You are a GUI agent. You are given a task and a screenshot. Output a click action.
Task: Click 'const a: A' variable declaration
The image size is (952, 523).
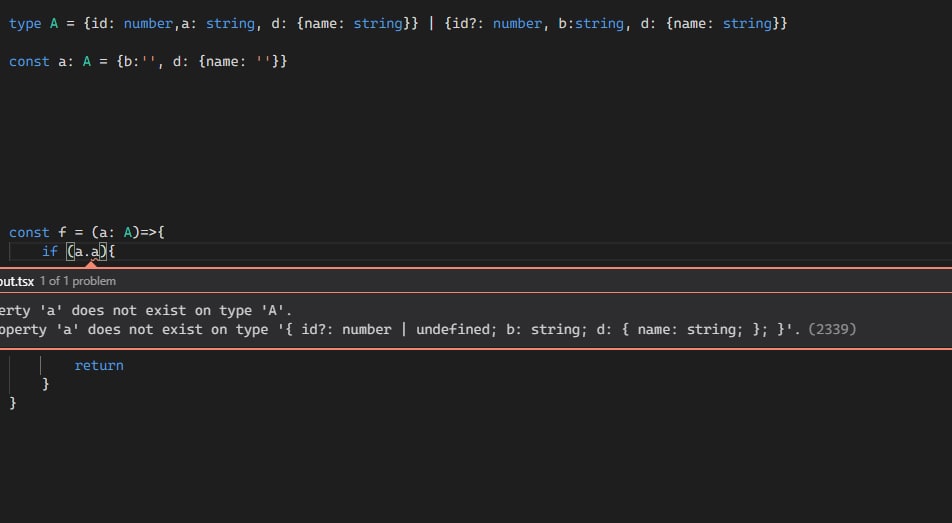tap(50, 61)
